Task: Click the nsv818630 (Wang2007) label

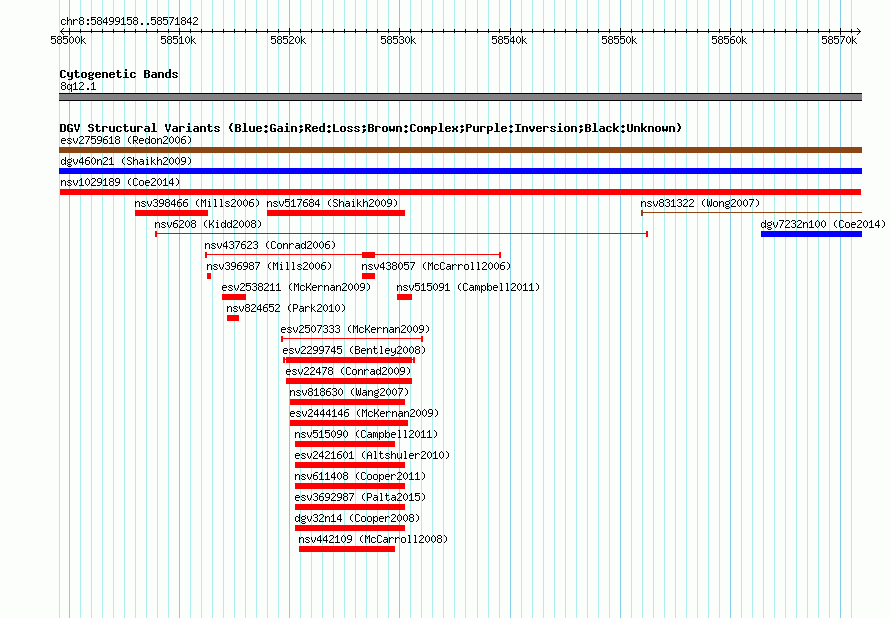Action: pos(349,392)
